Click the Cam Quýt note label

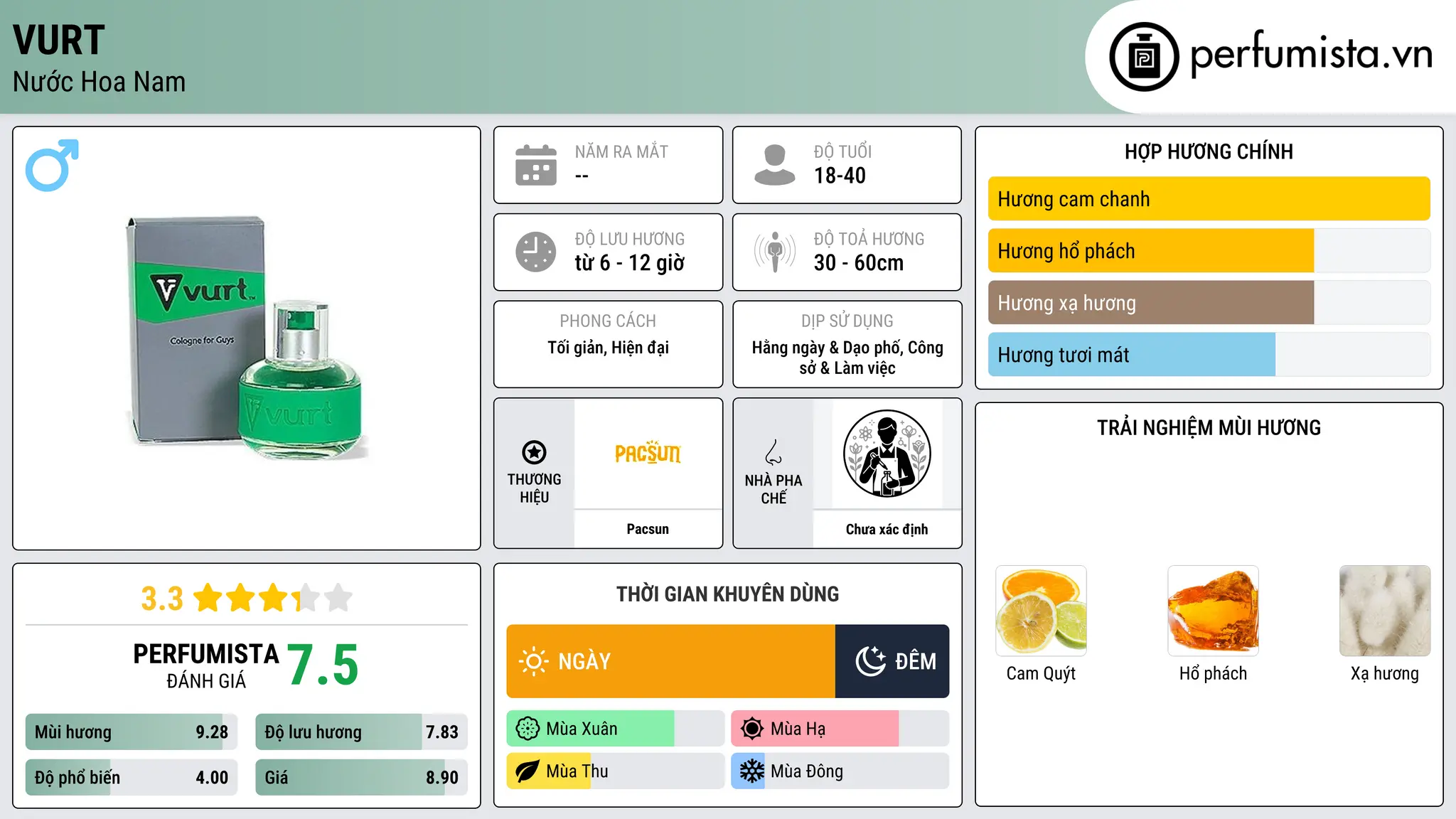coord(1041,673)
